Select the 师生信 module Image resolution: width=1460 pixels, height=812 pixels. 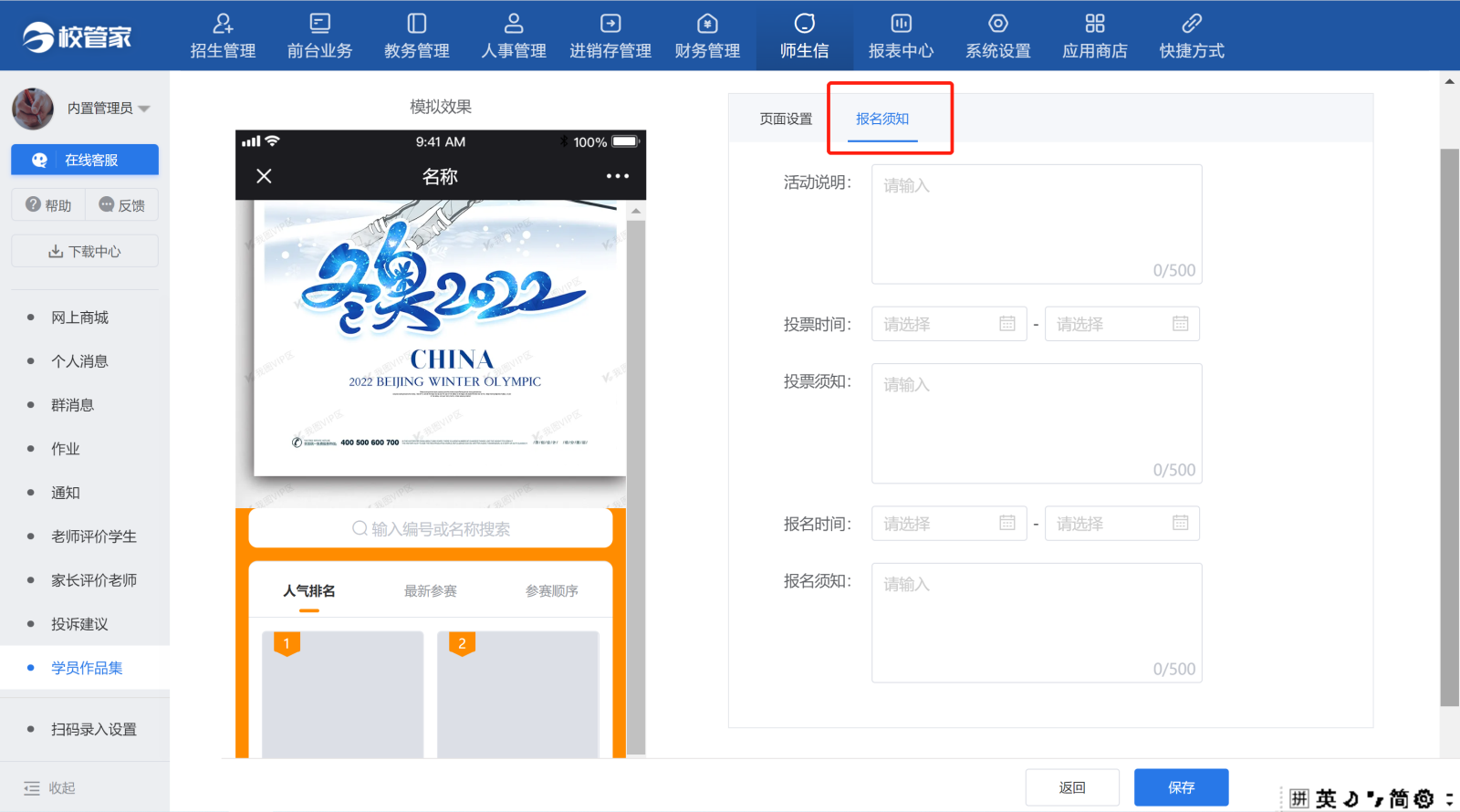click(x=804, y=36)
